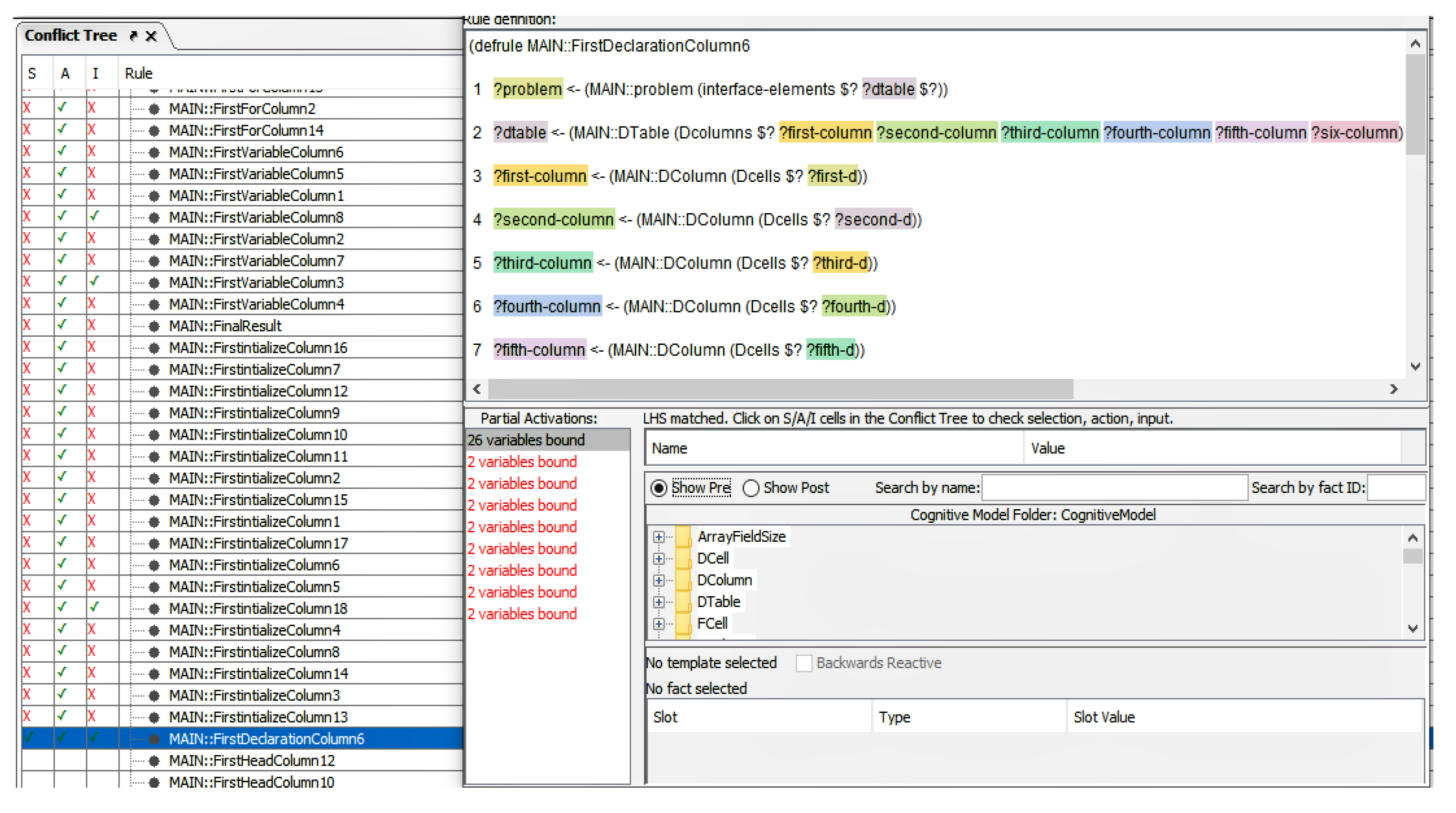Image resolution: width=1456 pixels, height=813 pixels.
Task: Select the Show Pre radio button
Action: 659,488
